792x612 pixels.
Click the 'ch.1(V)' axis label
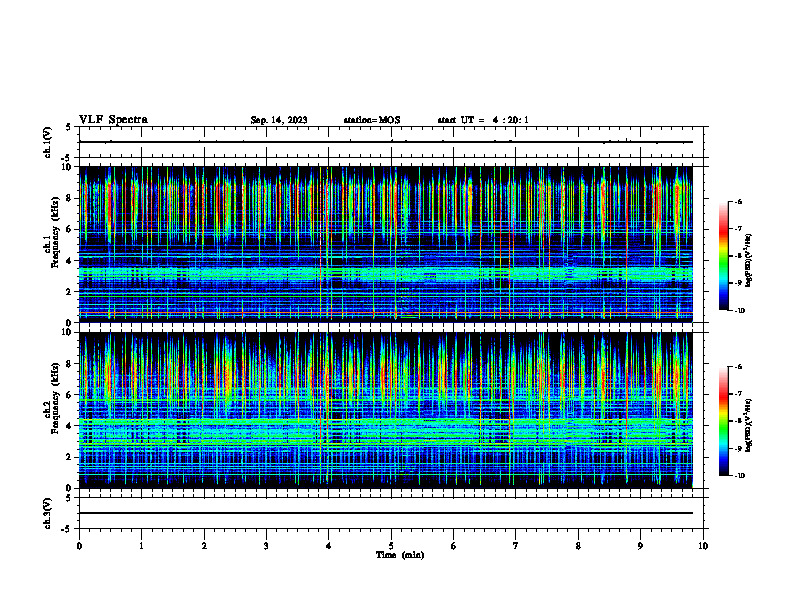tap(48, 142)
